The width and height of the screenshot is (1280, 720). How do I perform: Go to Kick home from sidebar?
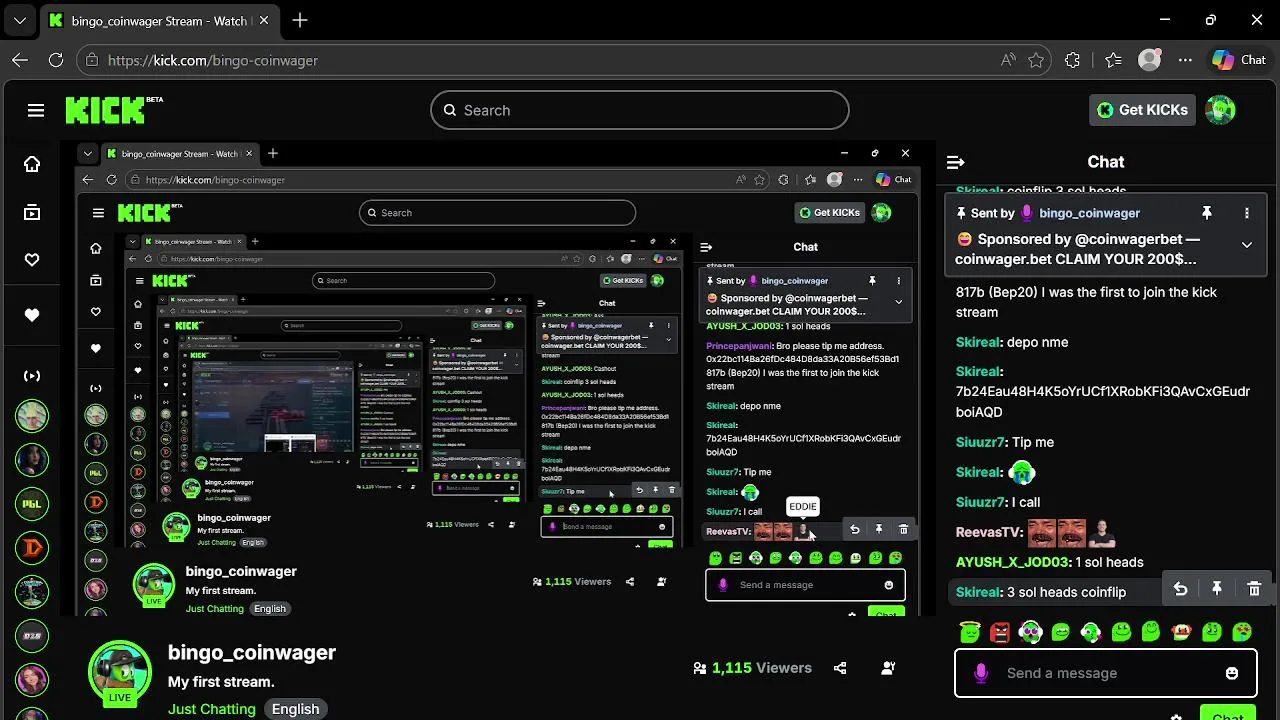pos(32,164)
